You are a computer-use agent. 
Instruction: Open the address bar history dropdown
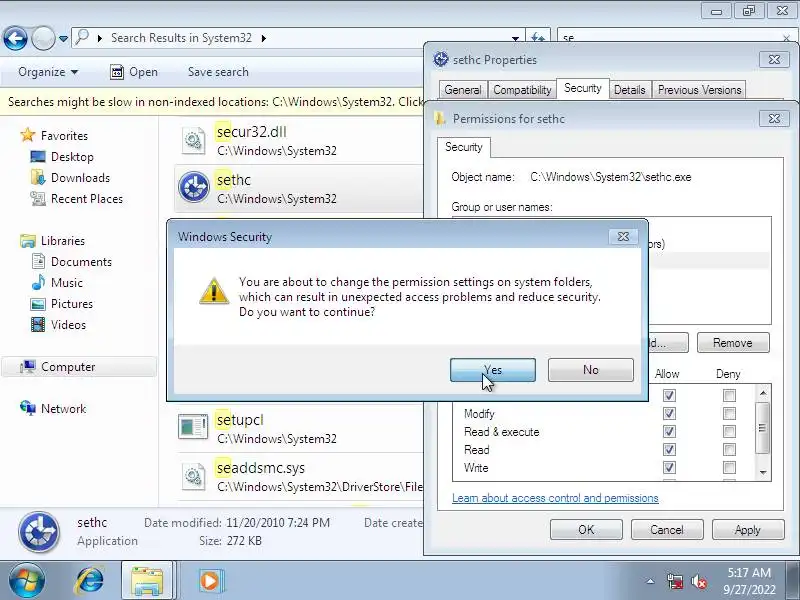pyautogui.click(x=515, y=38)
